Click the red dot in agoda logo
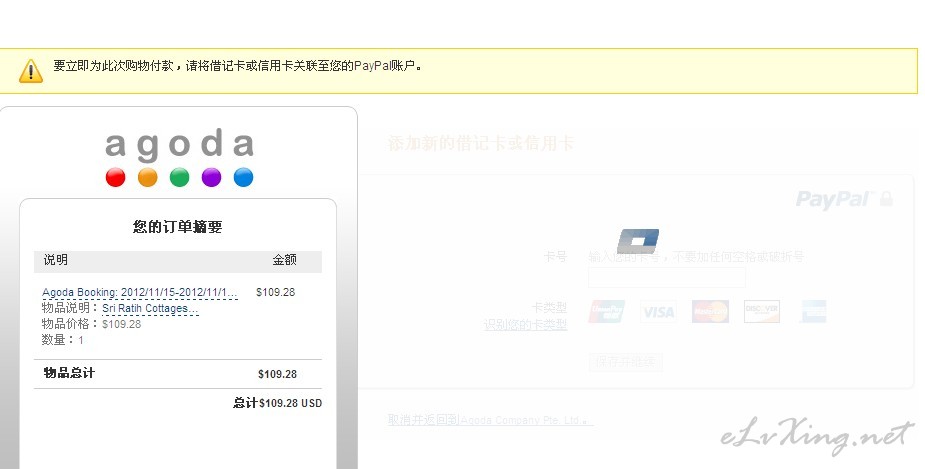This screenshot has width=925, height=469. pyautogui.click(x=116, y=177)
